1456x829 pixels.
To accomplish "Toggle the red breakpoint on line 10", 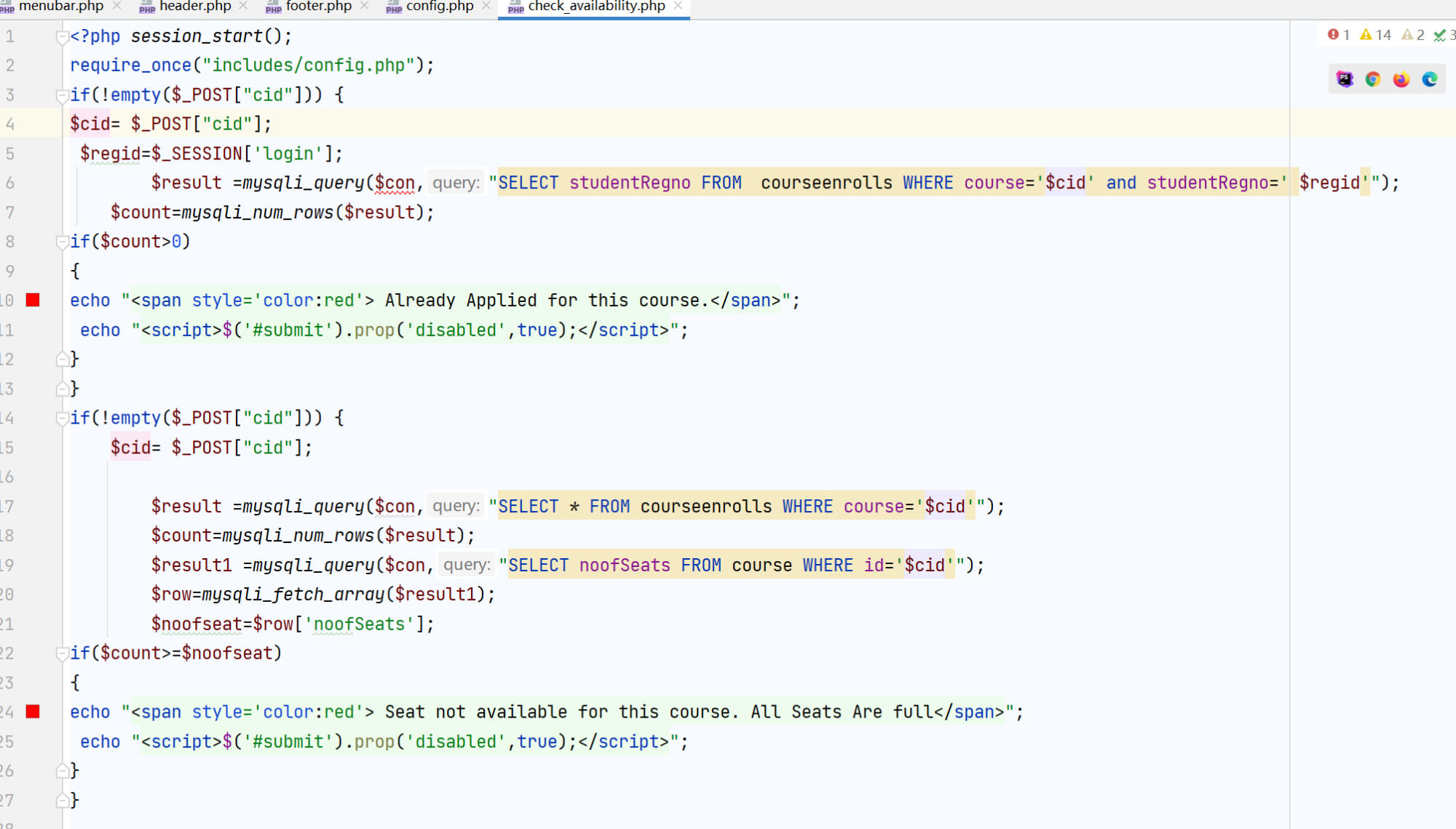I will [x=33, y=300].
